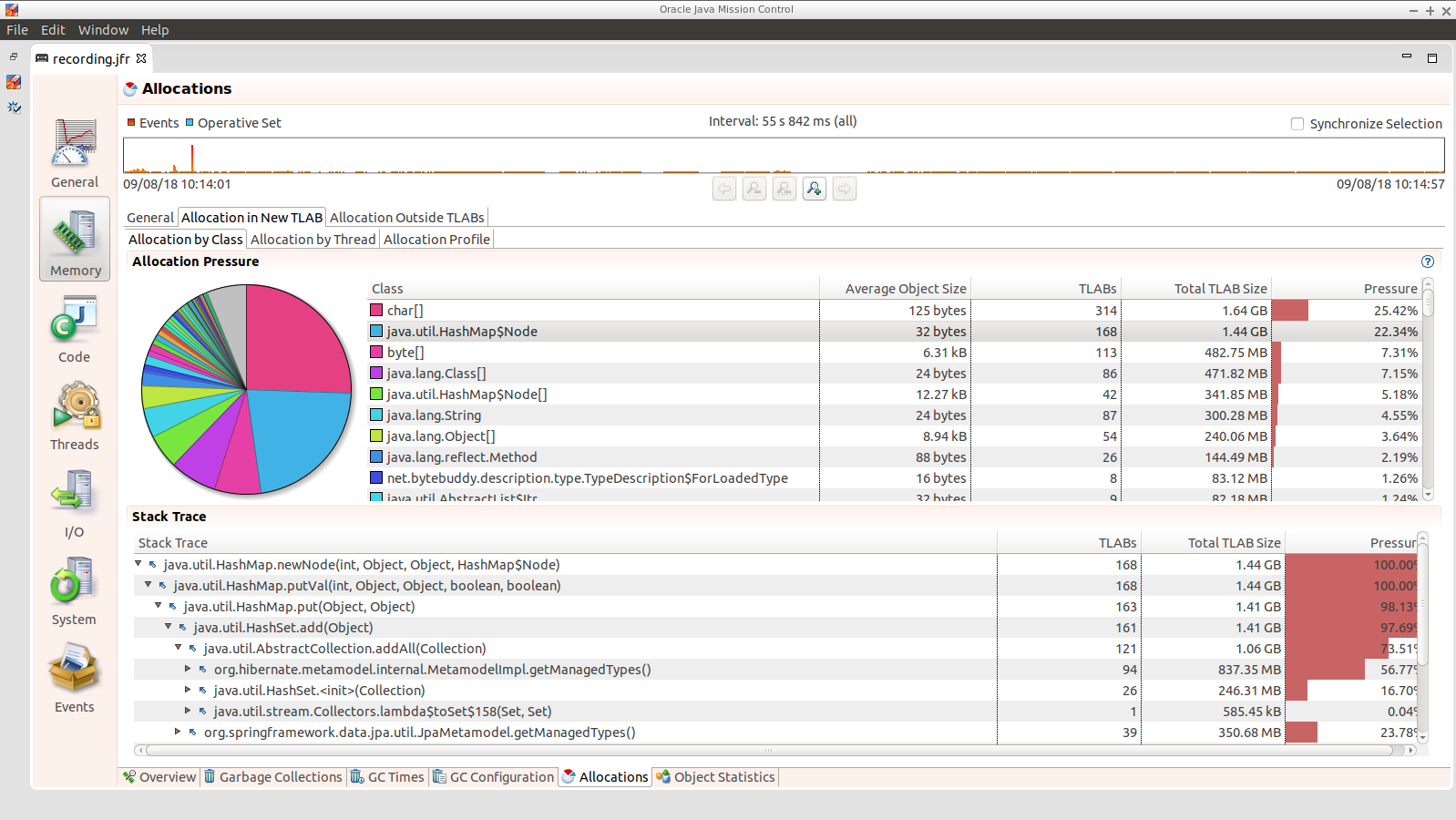Click the move range backward arrow

point(724,189)
